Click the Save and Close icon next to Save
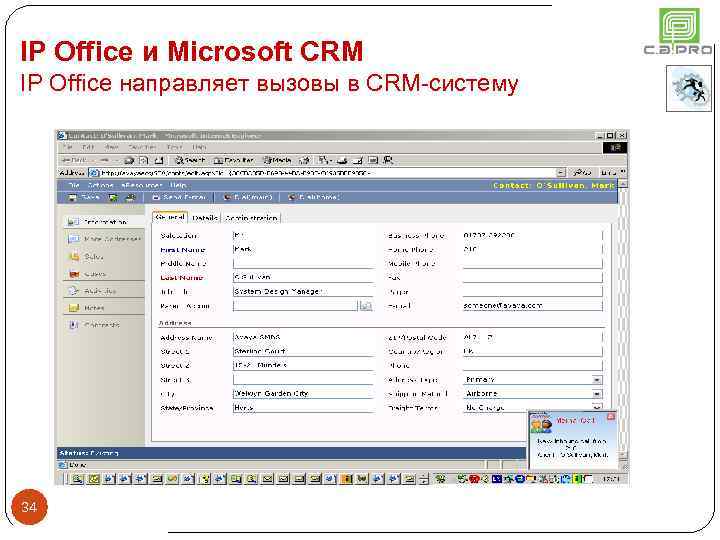This screenshot has height=540, width=720. coord(113,197)
